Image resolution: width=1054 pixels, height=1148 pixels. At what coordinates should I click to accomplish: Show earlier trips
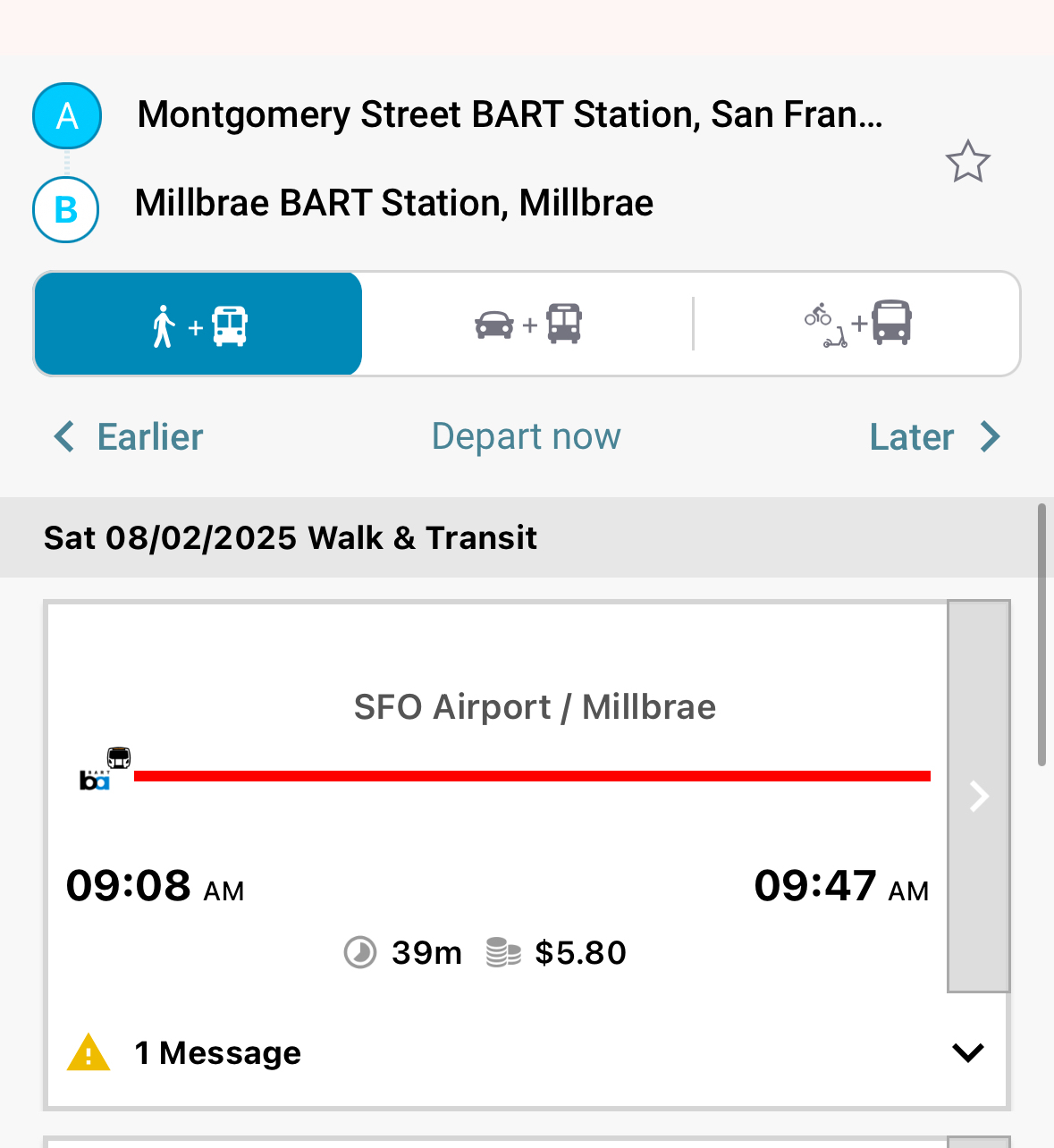coord(130,437)
